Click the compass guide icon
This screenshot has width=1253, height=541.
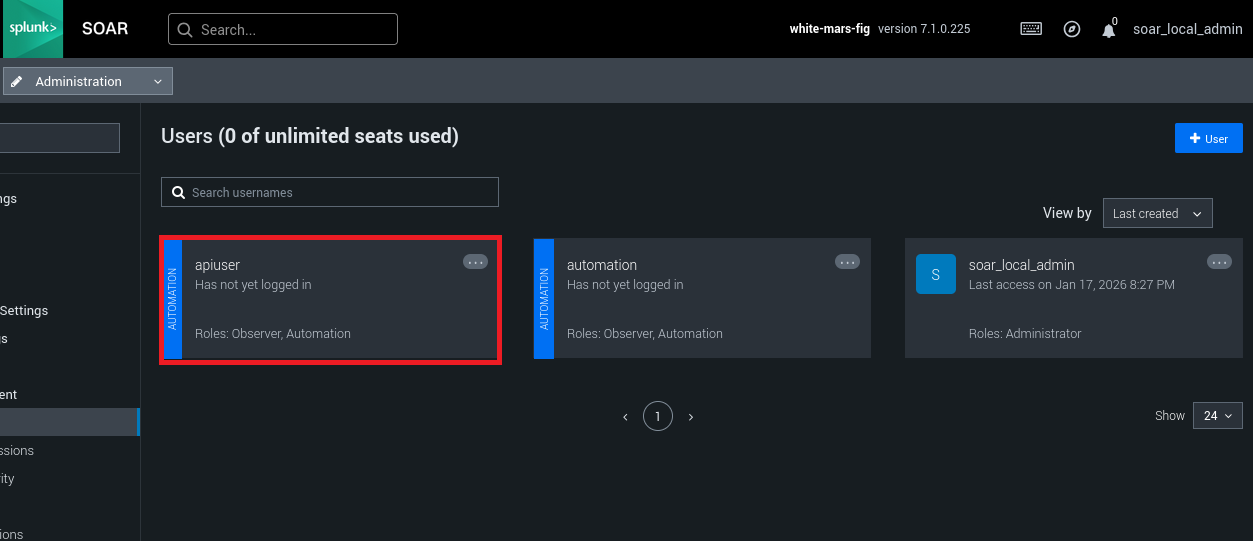coord(1072,29)
